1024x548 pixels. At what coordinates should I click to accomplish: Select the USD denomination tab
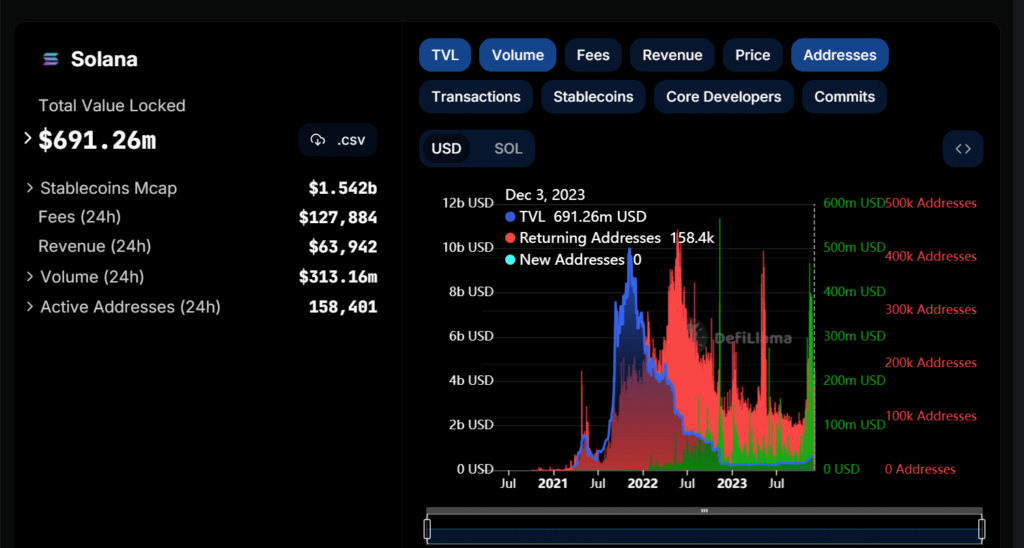point(446,149)
